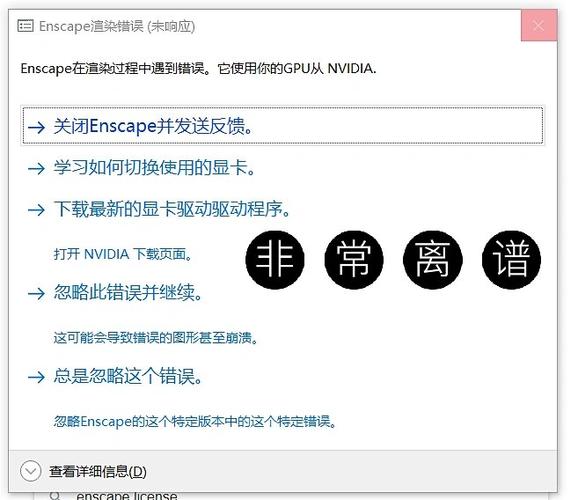Click 打开 NVIDIA 下载页面 description text
Image resolution: width=578 pixels, height=500 pixels.
pos(123,254)
